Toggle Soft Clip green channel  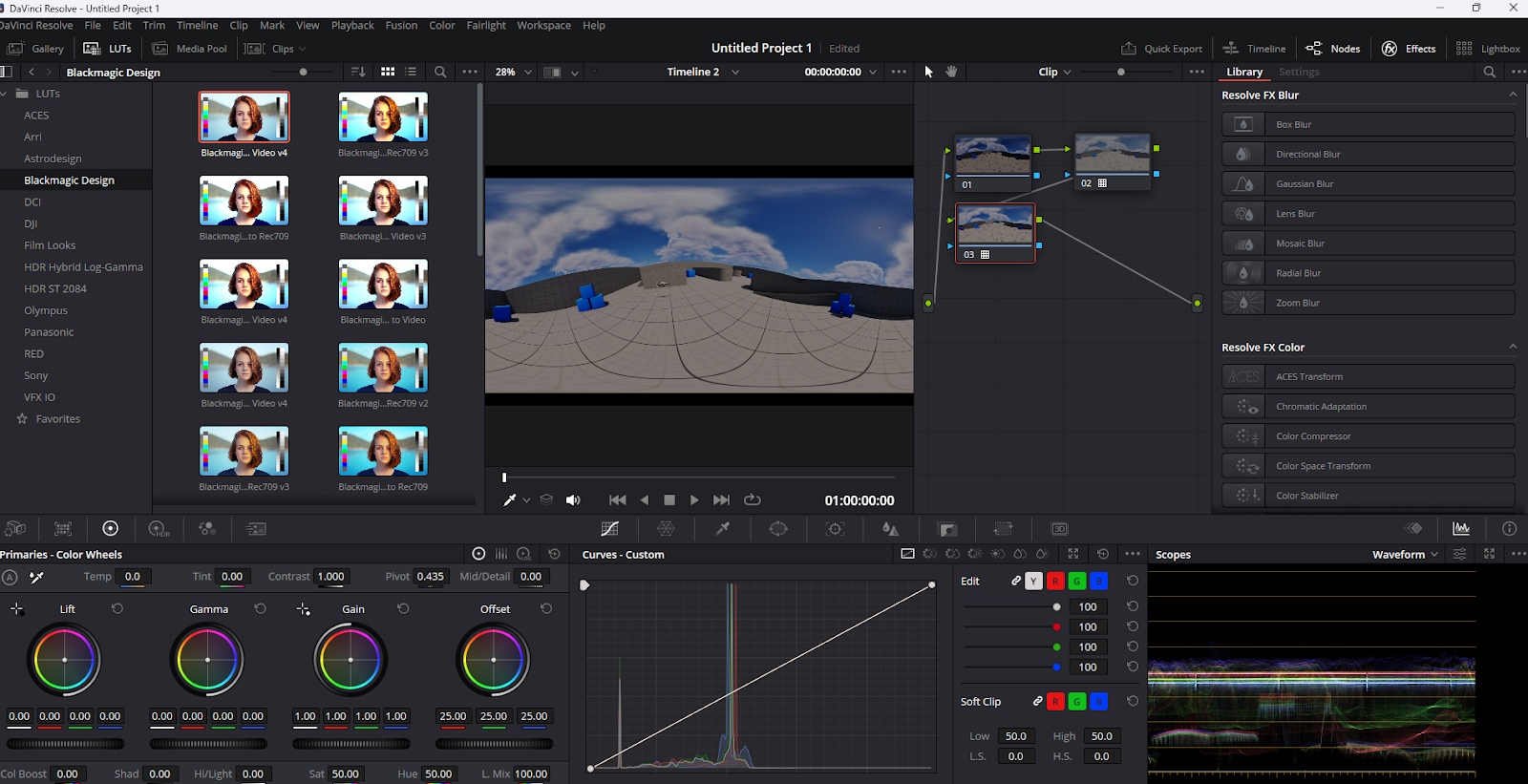click(1077, 702)
